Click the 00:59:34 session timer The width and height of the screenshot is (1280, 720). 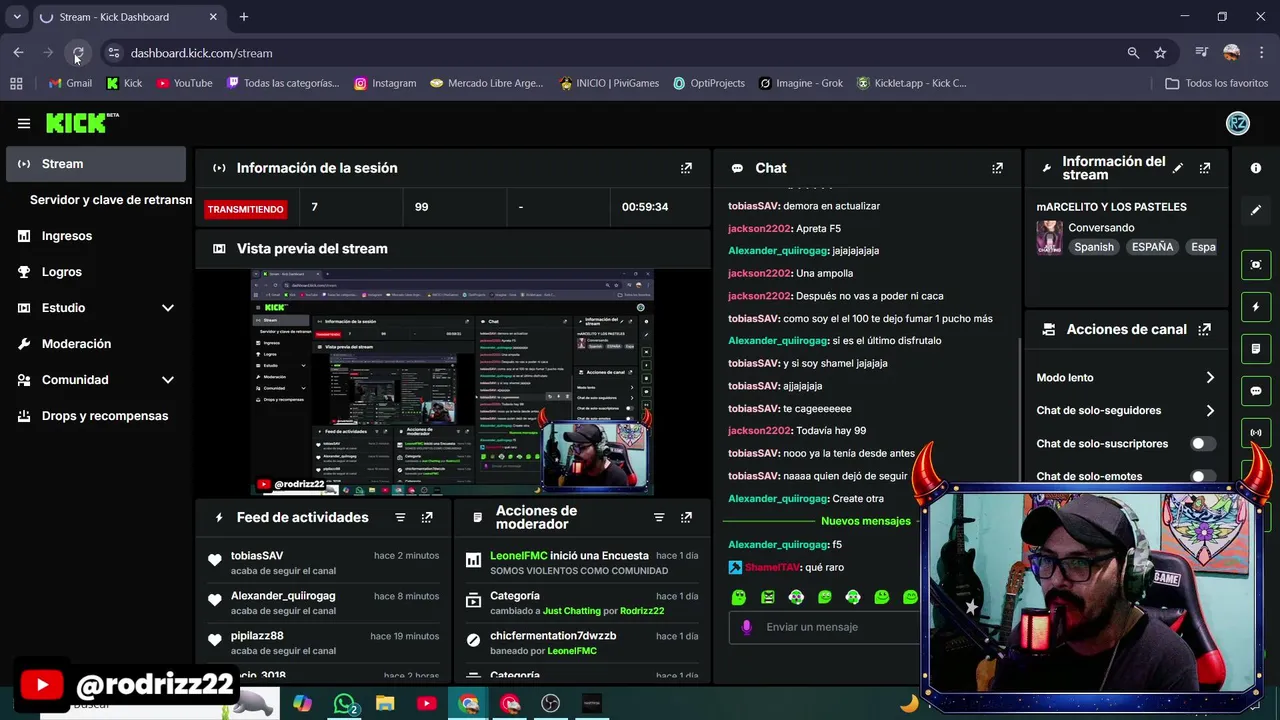click(645, 207)
